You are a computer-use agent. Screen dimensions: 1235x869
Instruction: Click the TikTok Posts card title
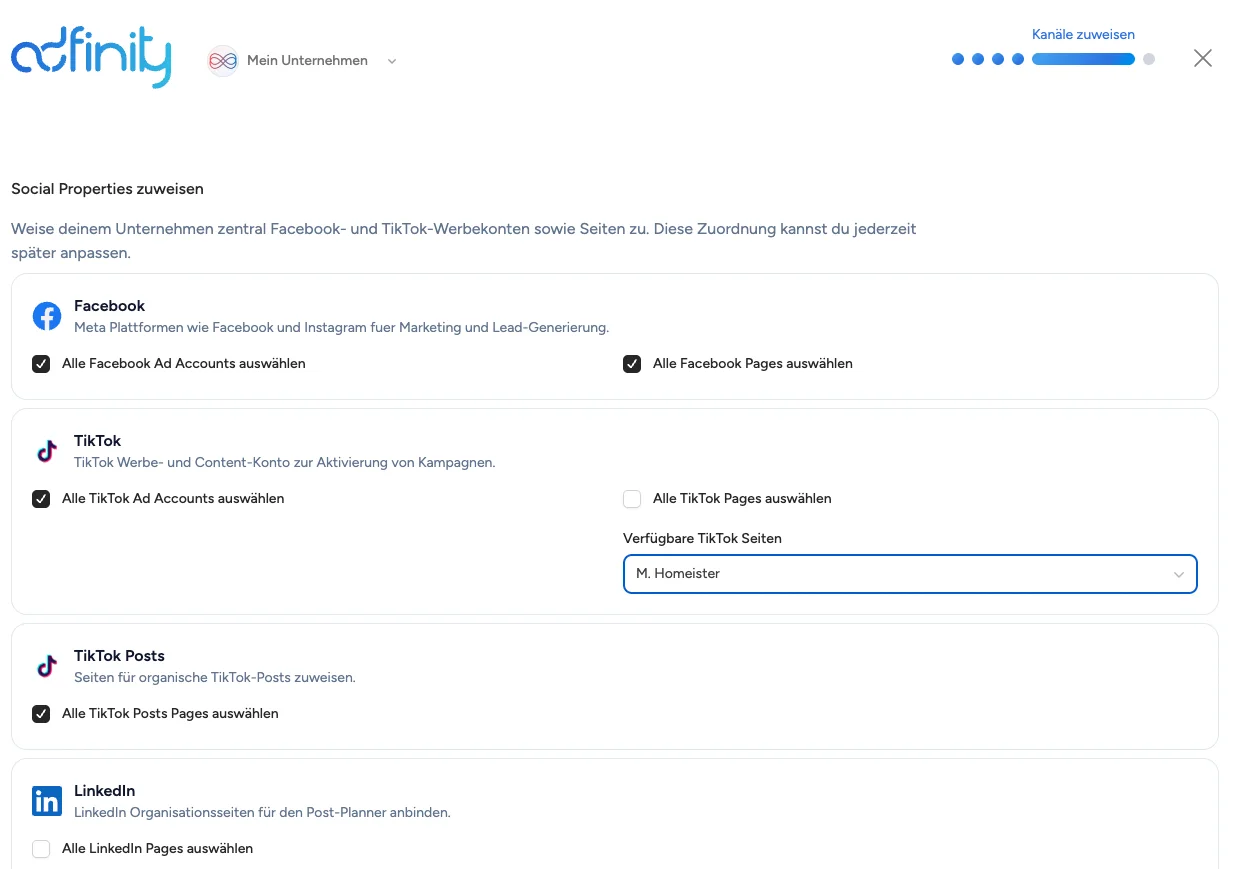click(x=119, y=656)
